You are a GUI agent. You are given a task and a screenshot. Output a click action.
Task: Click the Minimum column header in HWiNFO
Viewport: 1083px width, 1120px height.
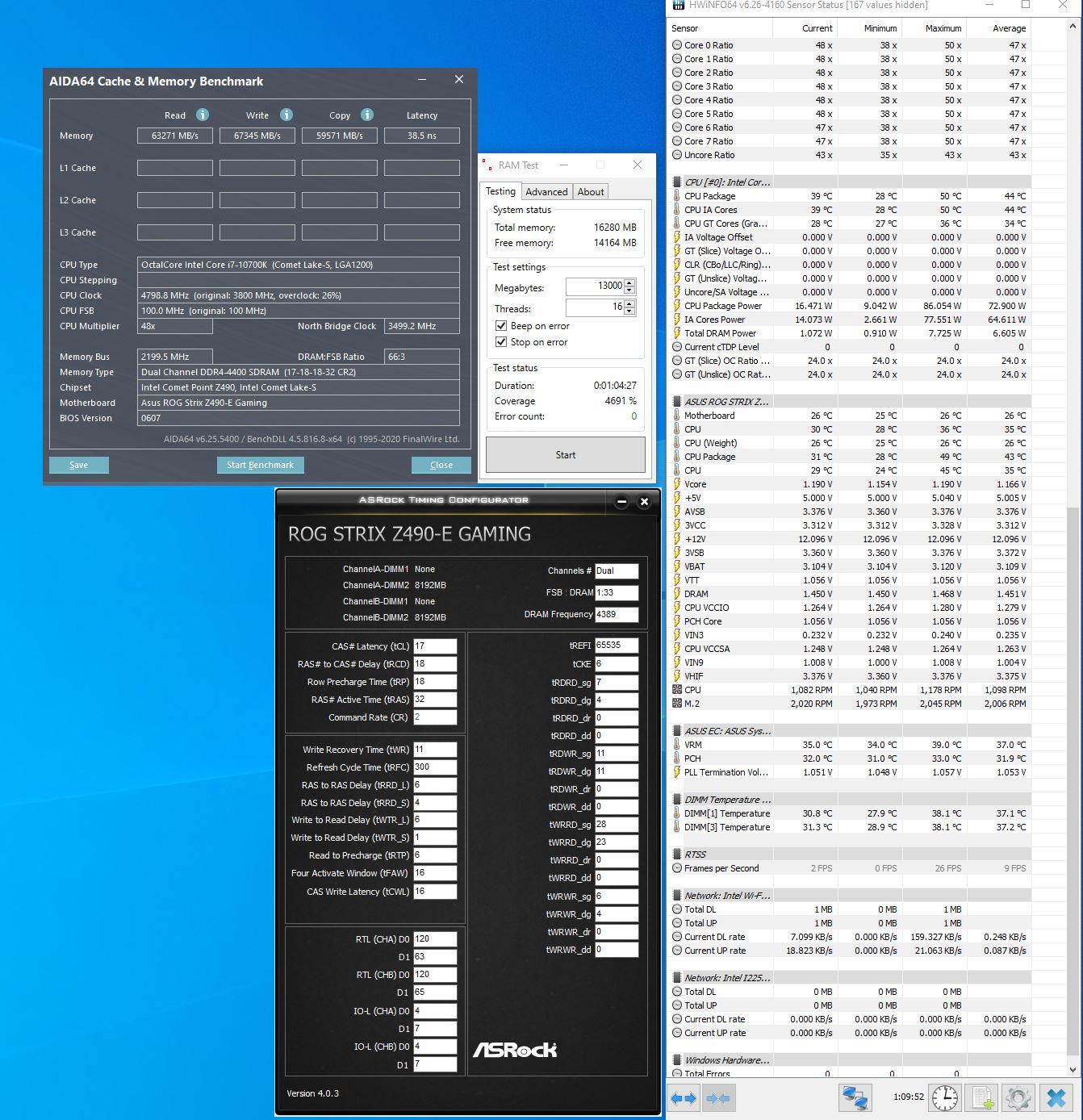pos(869,28)
